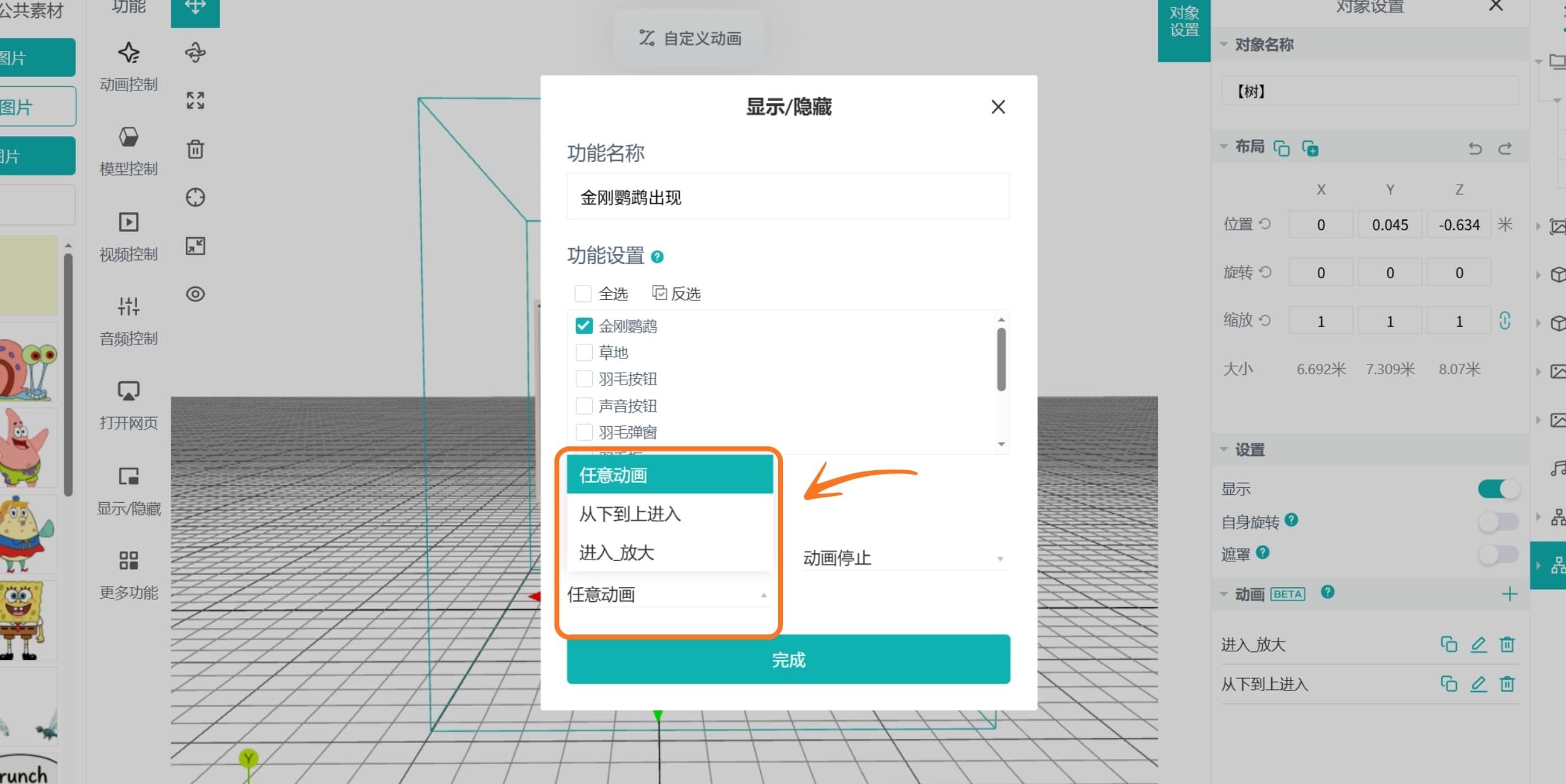Click the eye preview icon in the toolbar
The image size is (1566, 784).
[195, 294]
